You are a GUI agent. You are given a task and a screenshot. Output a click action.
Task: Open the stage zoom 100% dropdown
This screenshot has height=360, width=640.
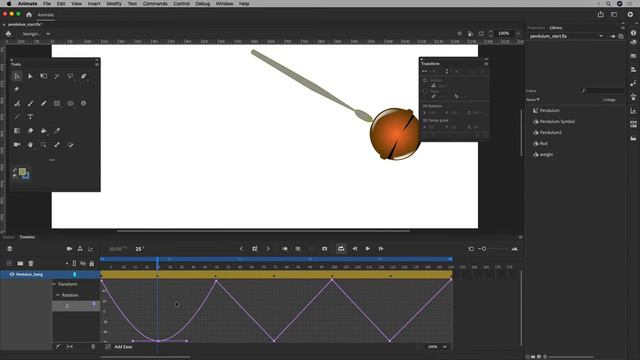pos(518,33)
